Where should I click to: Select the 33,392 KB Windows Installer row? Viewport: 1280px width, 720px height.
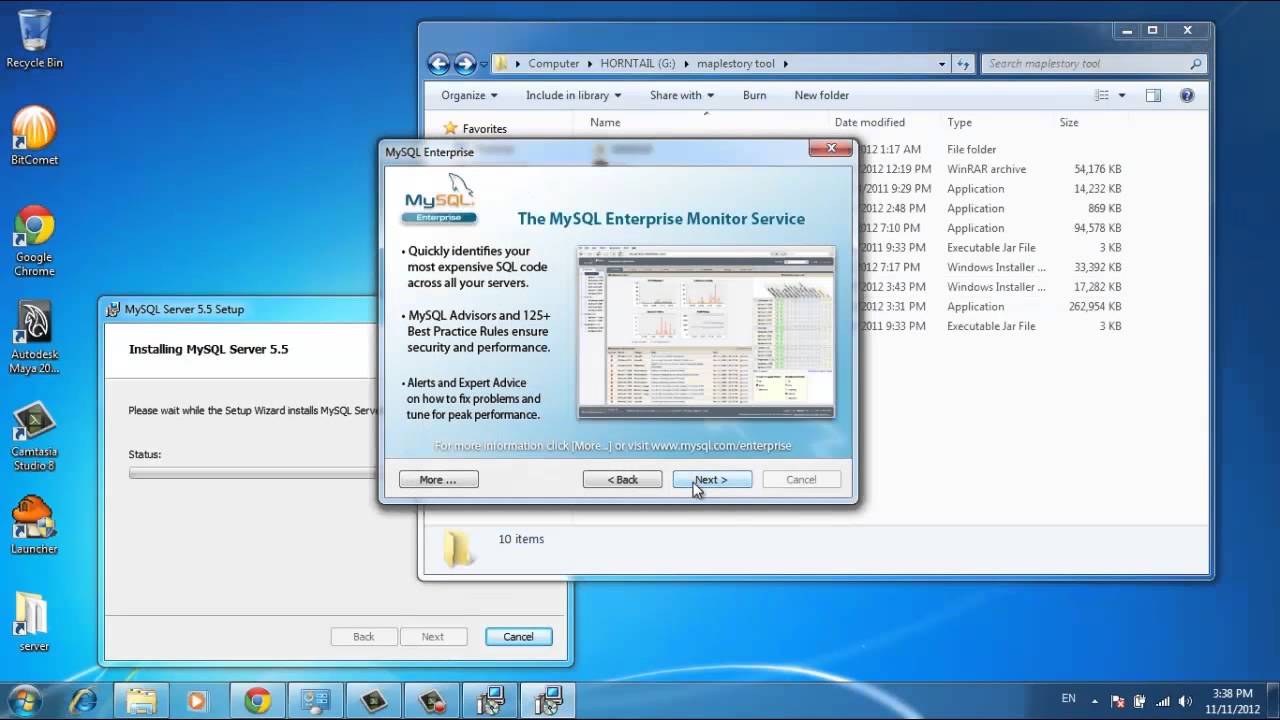990,267
